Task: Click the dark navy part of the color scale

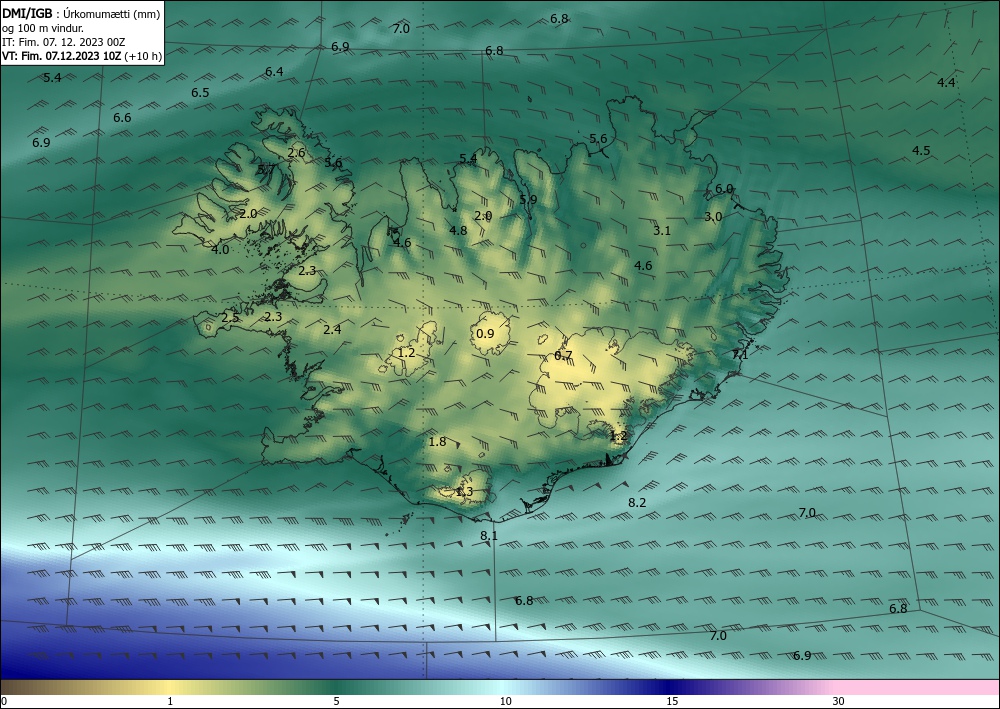Action: click(x=670, y=687)
